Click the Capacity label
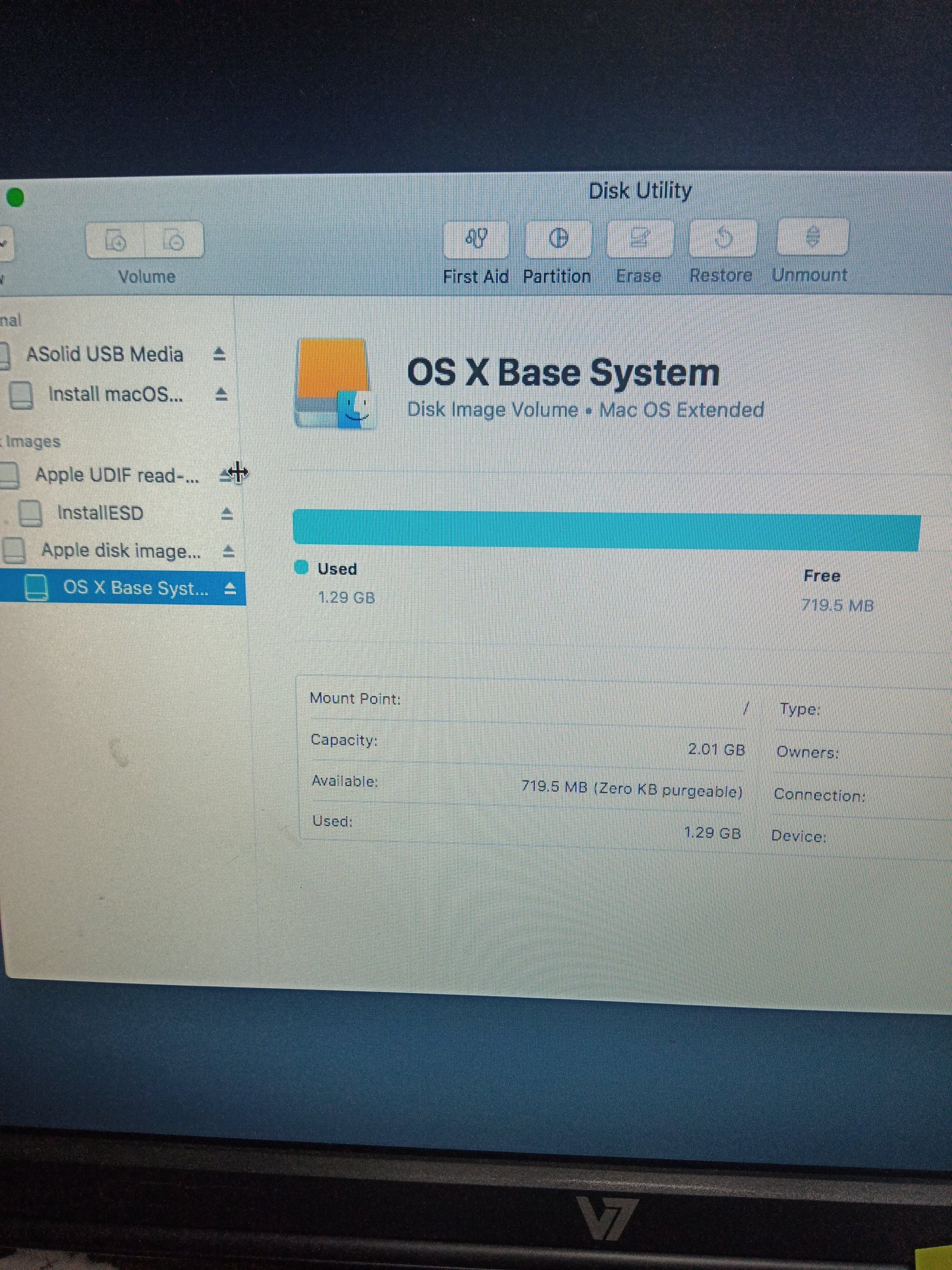Image resolution: width=952 pixels, height=1270 pixels. pos(344,740)
